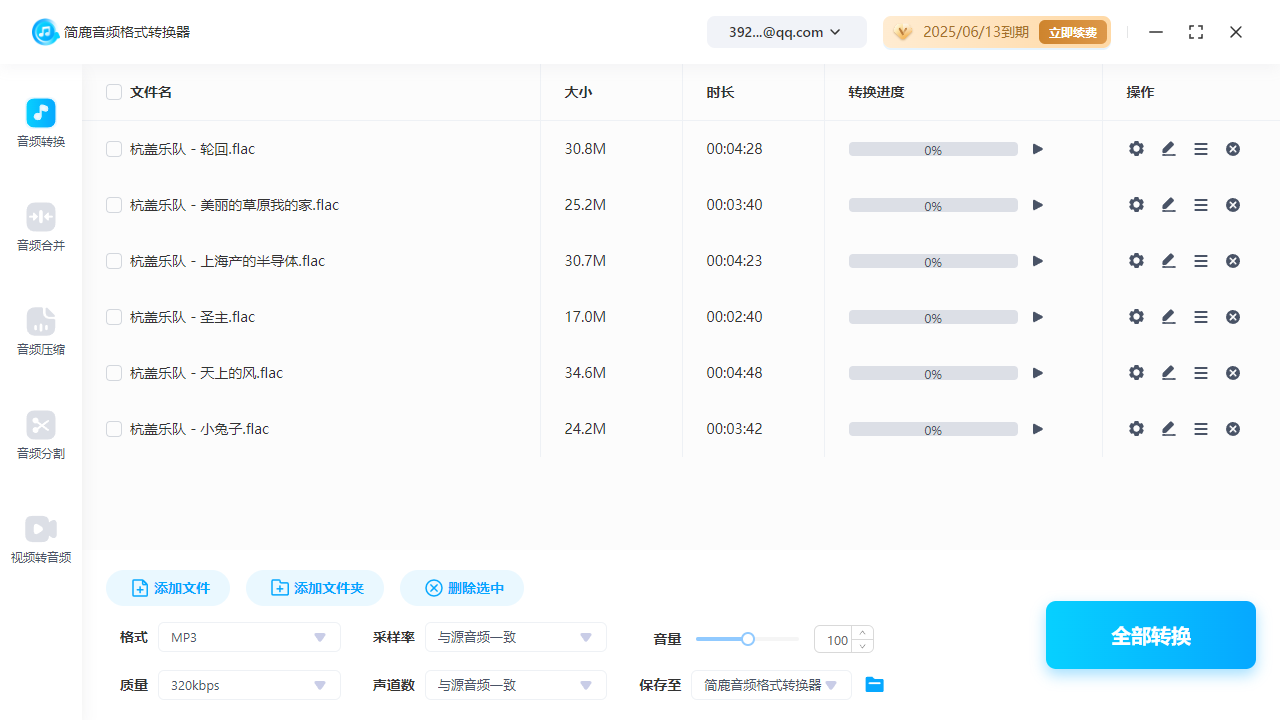Viewport: 1280px width, 720px height.
Task: Click the 音量 slider handle
Action: pos(747,639)
